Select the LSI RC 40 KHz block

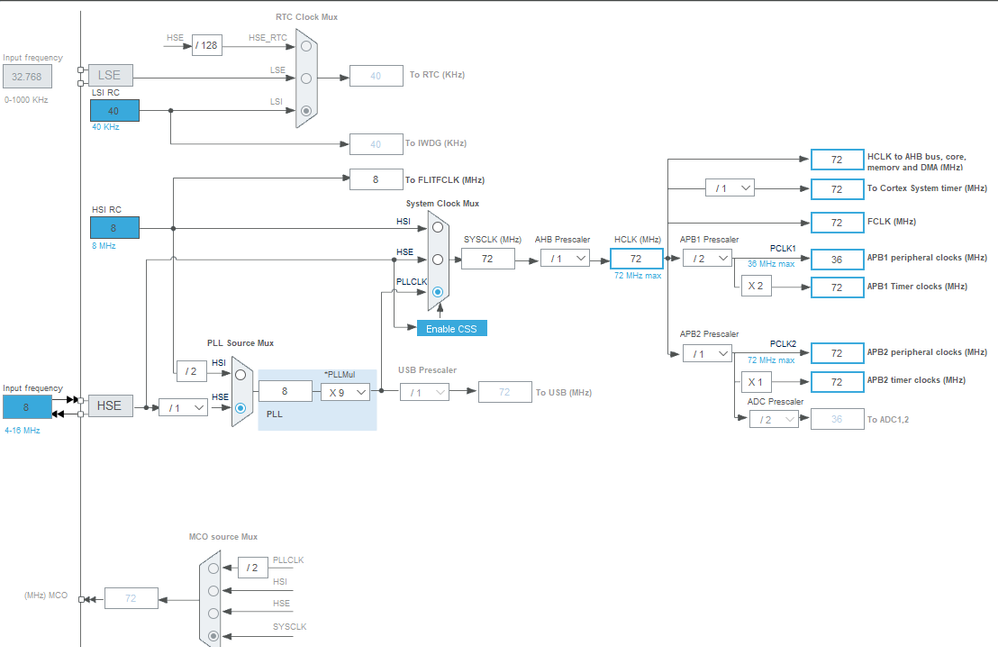click(x=115, y=111)
